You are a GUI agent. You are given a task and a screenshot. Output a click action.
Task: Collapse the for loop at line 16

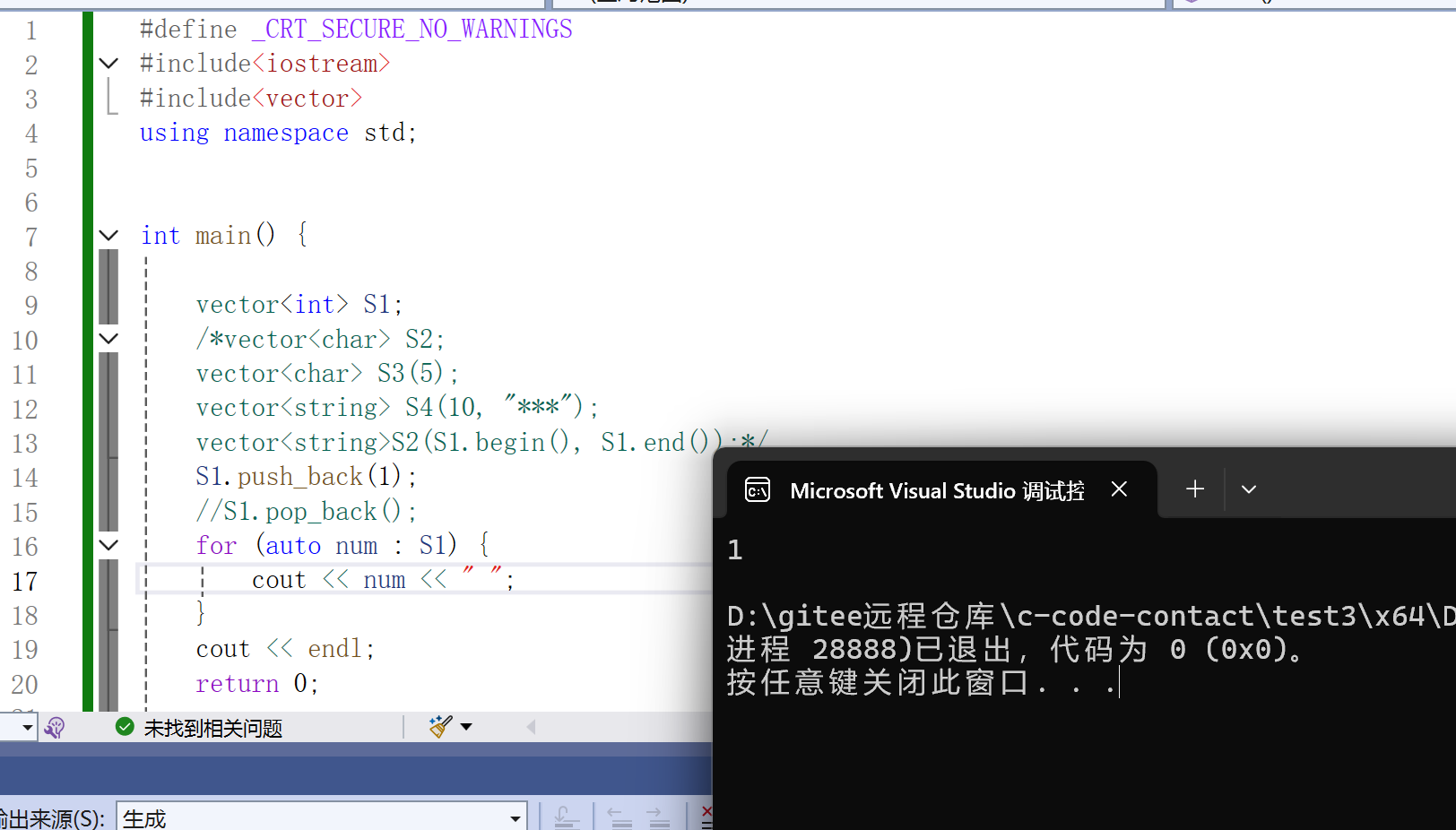click(108, 545)
